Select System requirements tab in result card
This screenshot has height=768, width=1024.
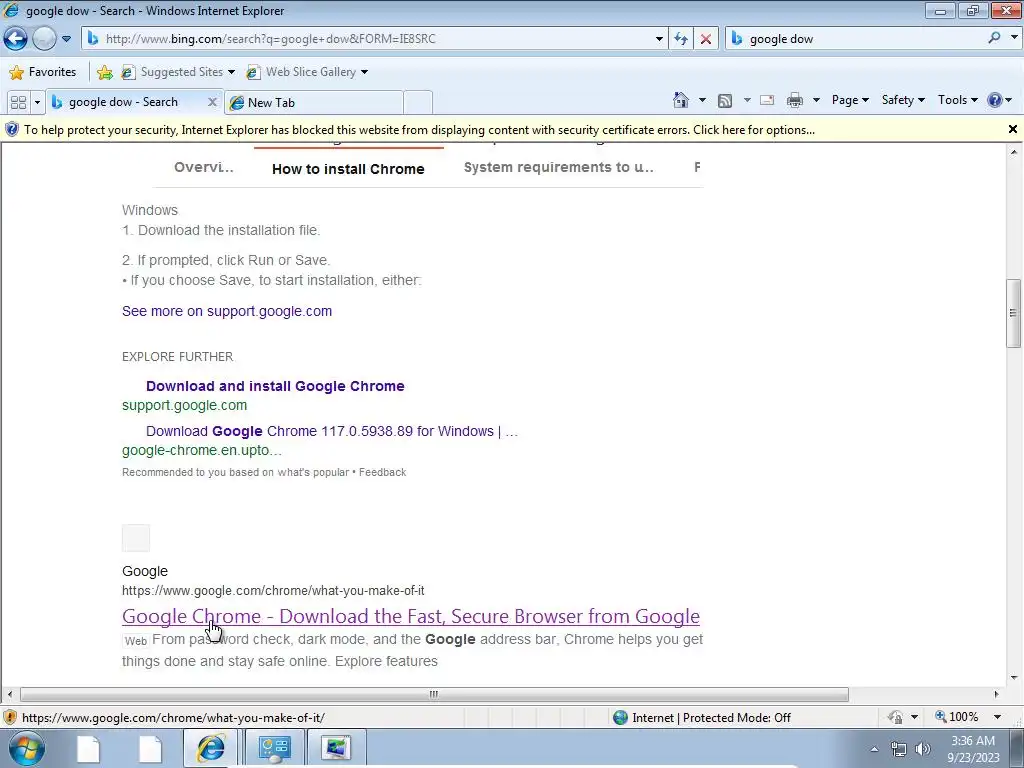[x=558, y=167]
